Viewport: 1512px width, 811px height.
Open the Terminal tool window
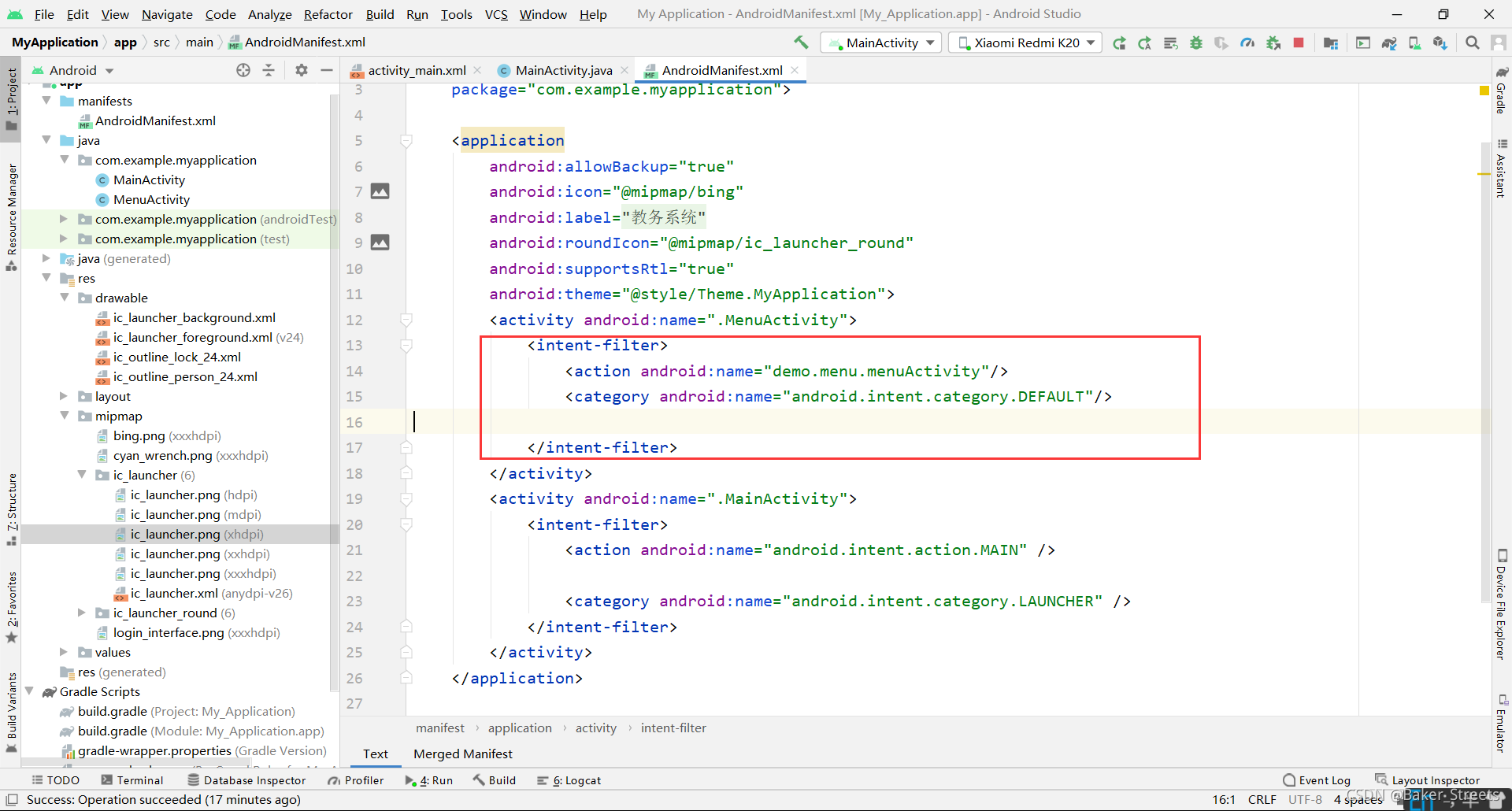tap(132, 780)
